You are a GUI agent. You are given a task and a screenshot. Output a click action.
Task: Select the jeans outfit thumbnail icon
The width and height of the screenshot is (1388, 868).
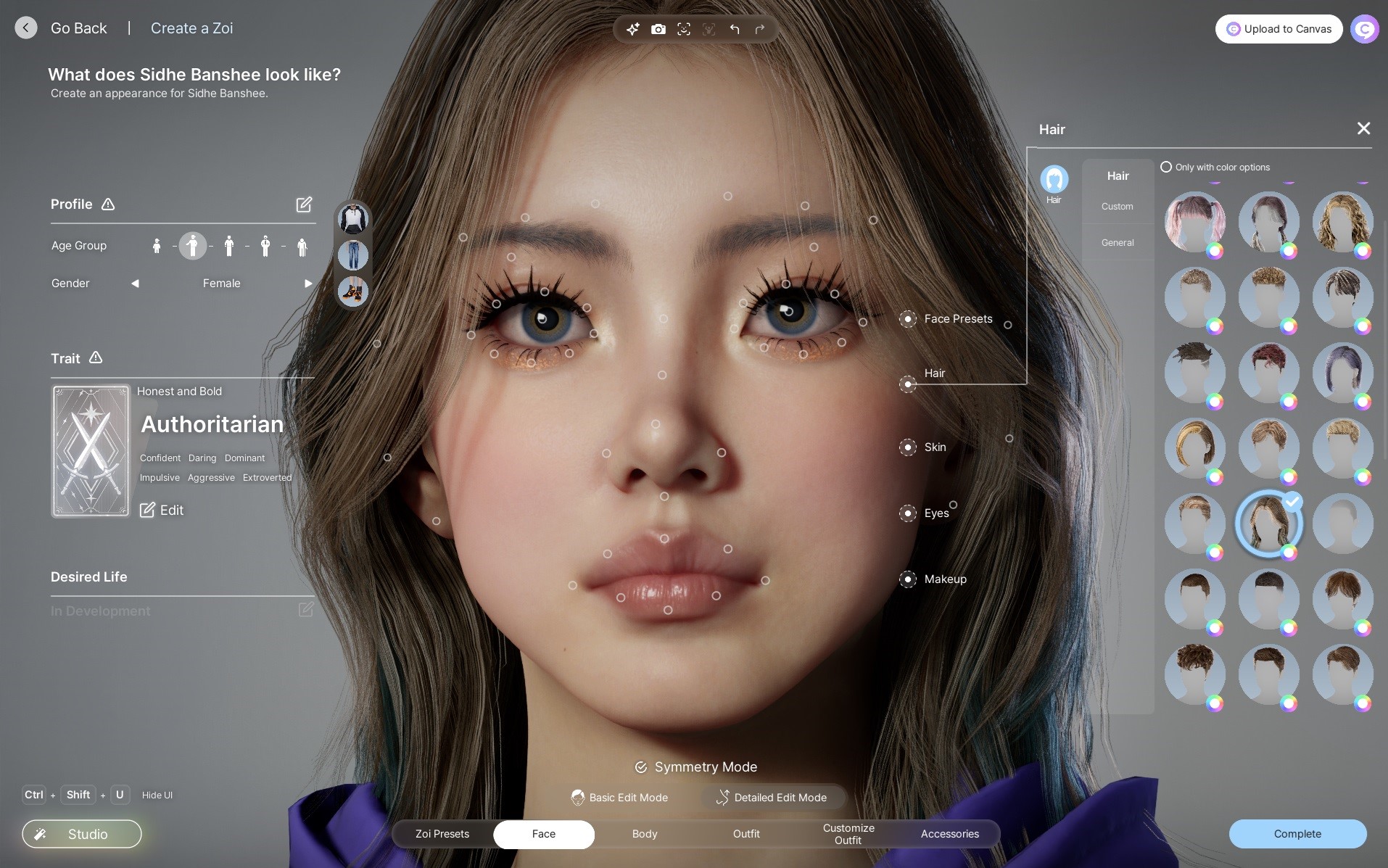pos(353,255)
